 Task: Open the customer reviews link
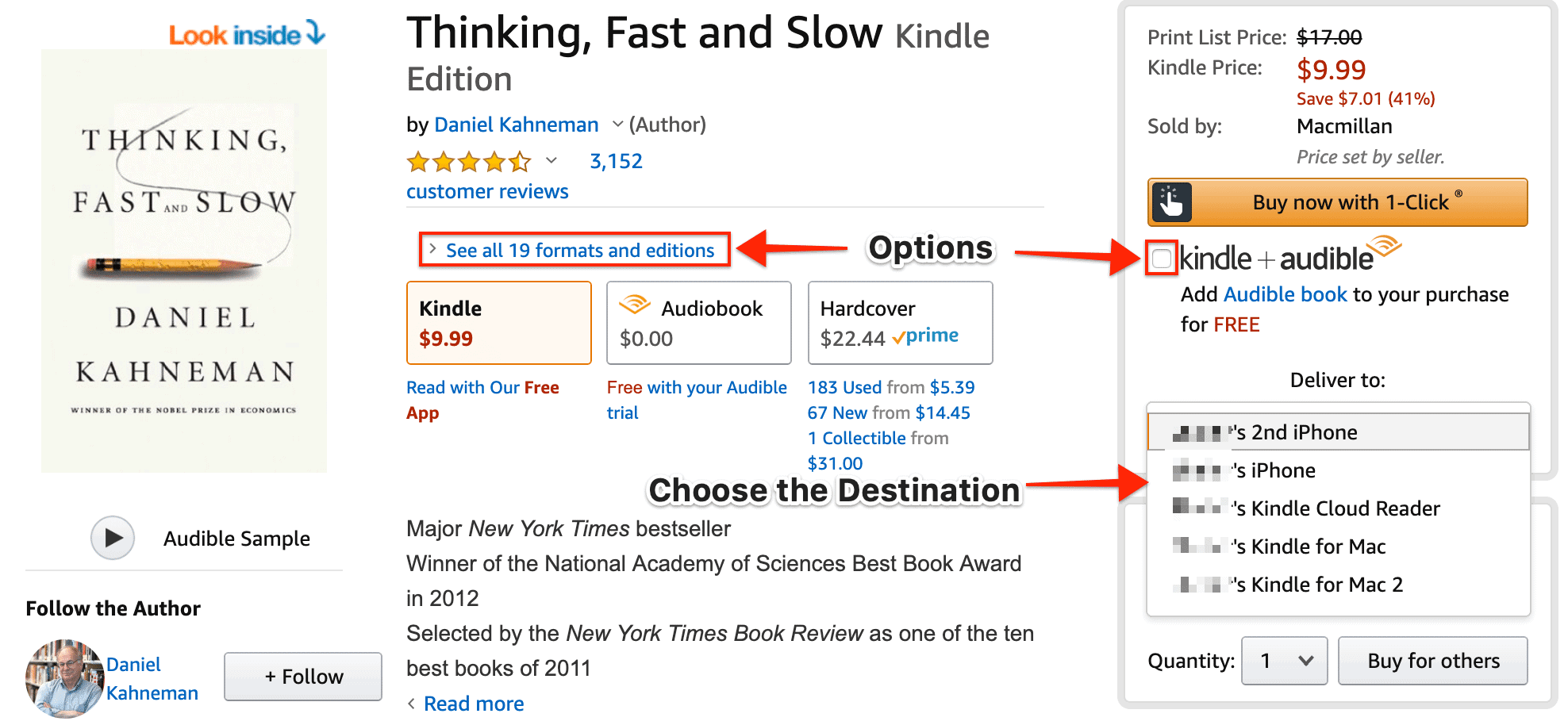click(x=486, y=190)
